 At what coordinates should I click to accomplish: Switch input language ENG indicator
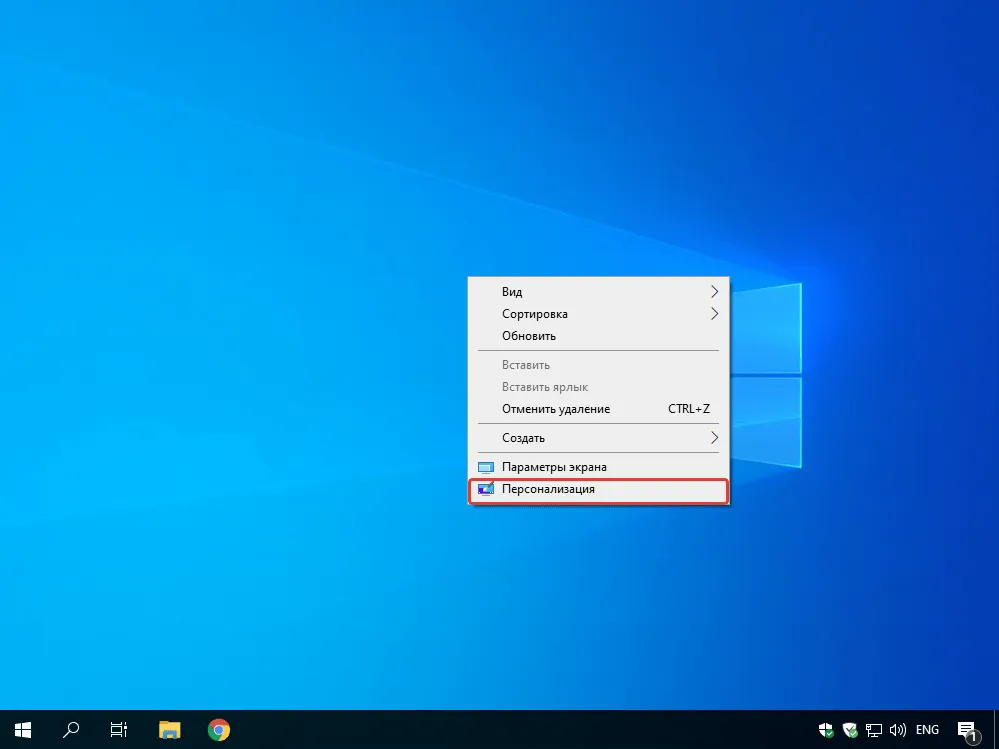point(927,730)
